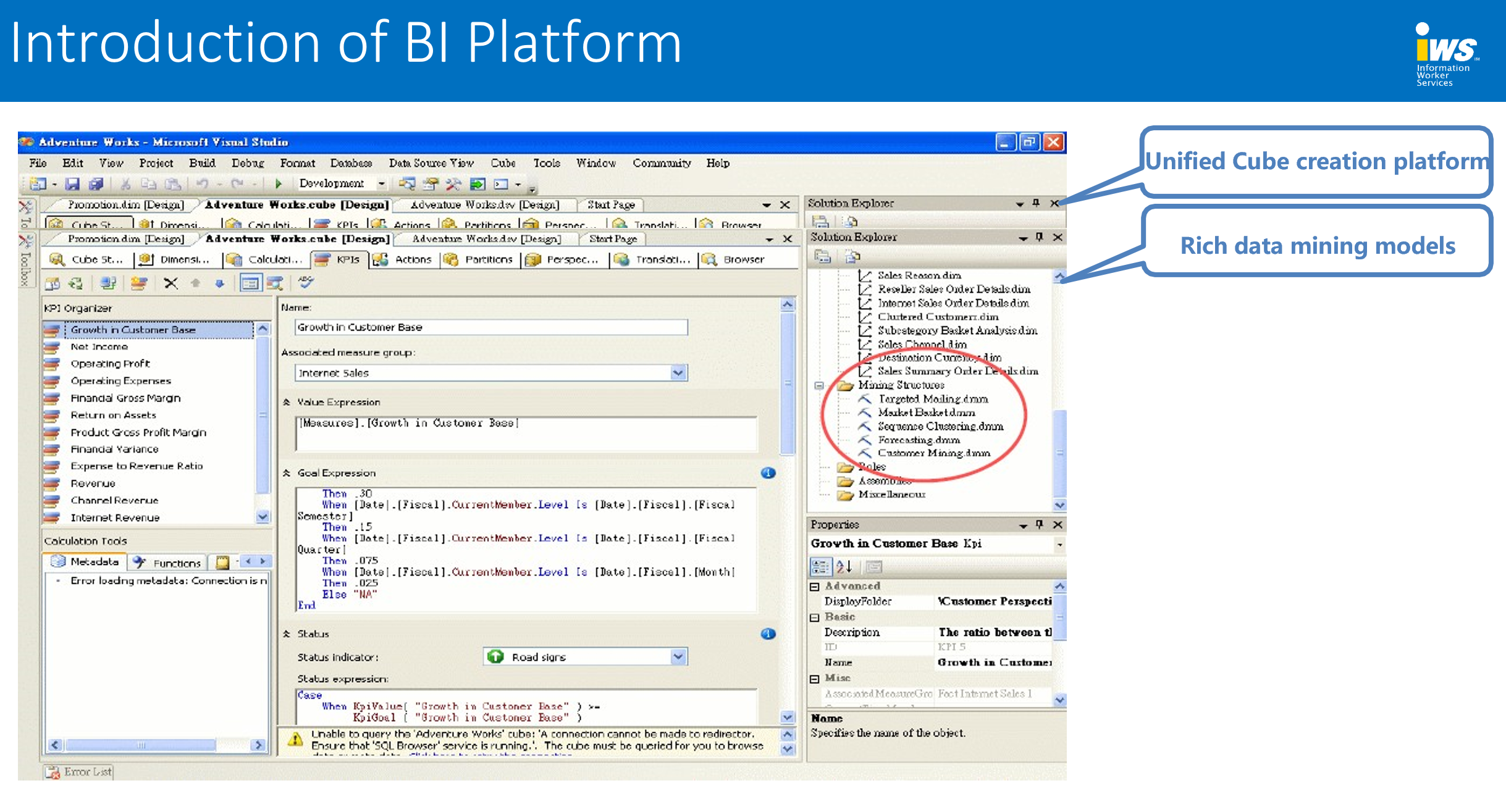Open the Development configuration dropdown

point(382,184)
